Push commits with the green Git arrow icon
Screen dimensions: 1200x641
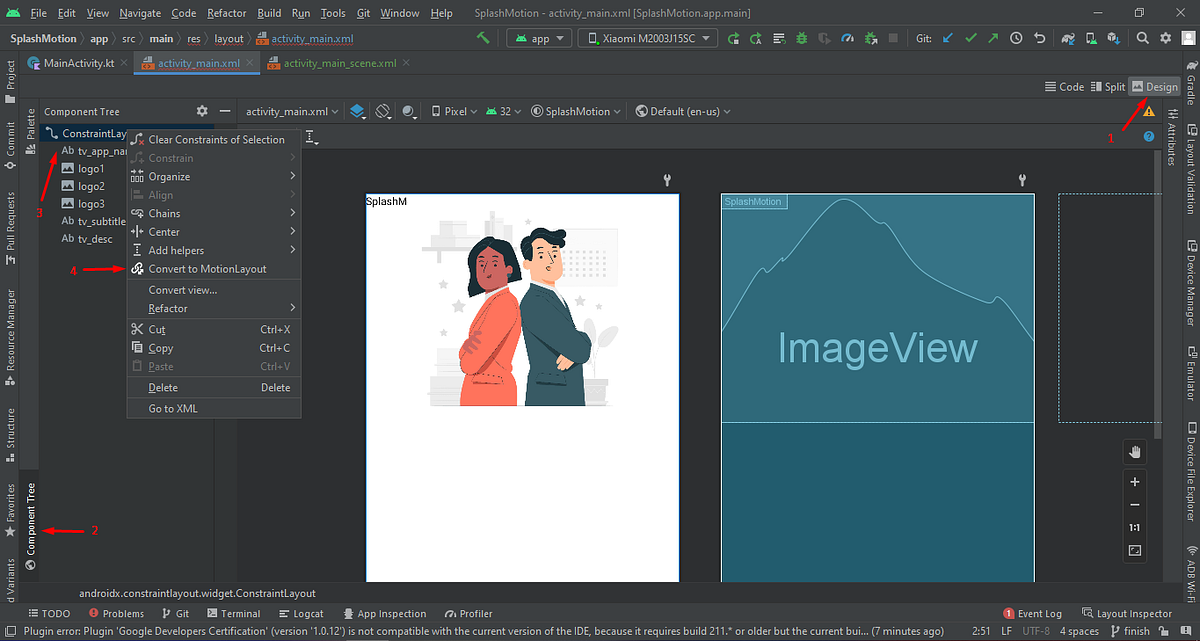[x=992, y=37]
